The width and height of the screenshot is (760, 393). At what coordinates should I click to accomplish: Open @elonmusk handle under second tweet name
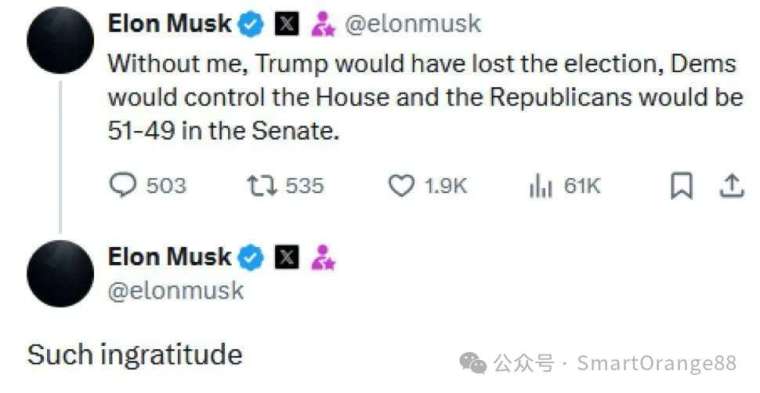click(x=175, y=291)
